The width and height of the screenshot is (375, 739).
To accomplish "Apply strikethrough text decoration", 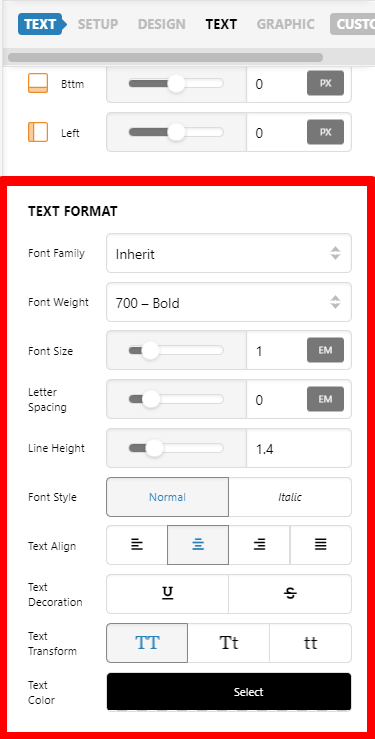I will pyautogui.click(x=290, y=594).
